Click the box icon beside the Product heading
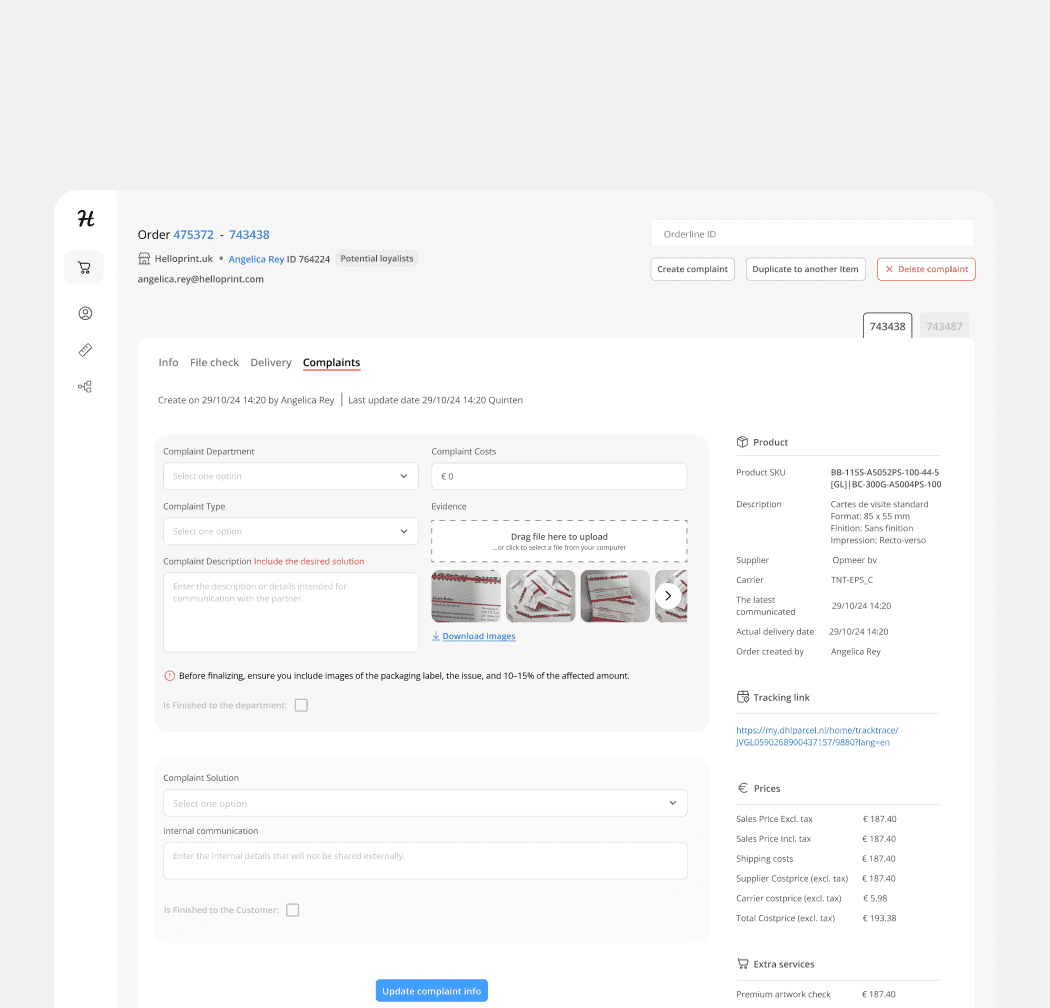Viewport: 1050px width, 1008px height. click(x=743, y=441)
